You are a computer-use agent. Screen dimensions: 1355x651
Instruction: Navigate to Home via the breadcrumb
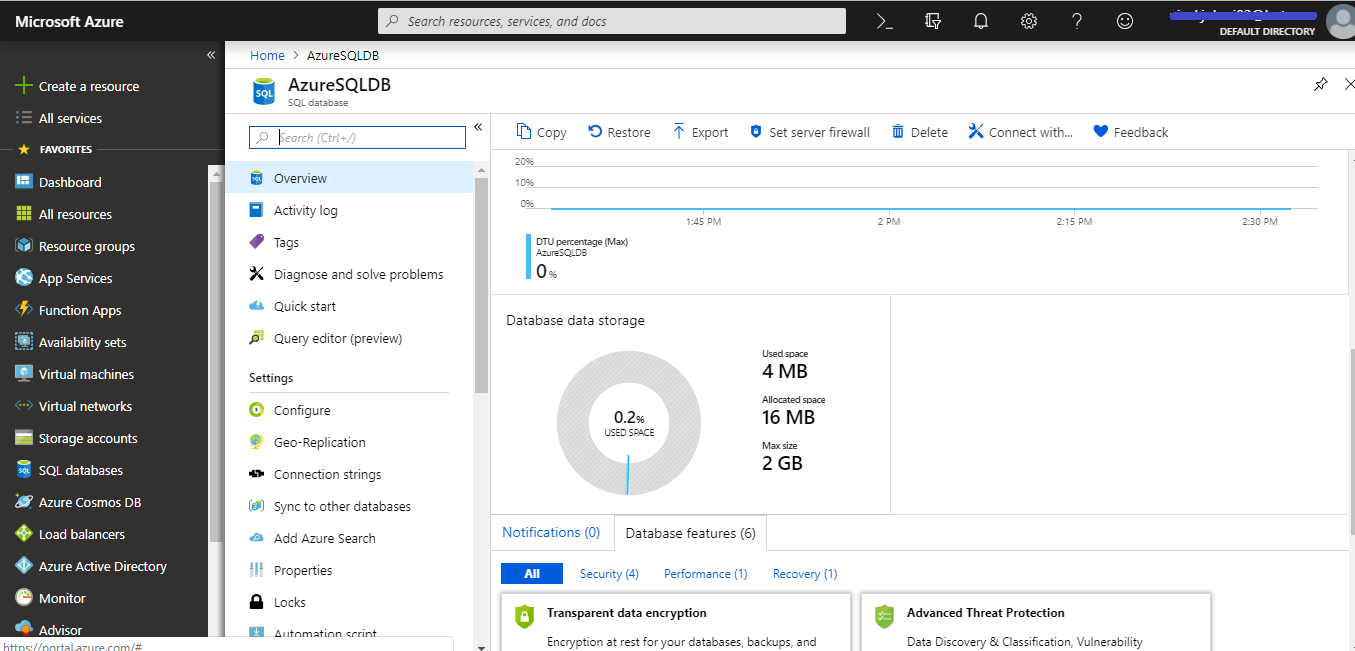pyautogui.click(x=267, y=55)
